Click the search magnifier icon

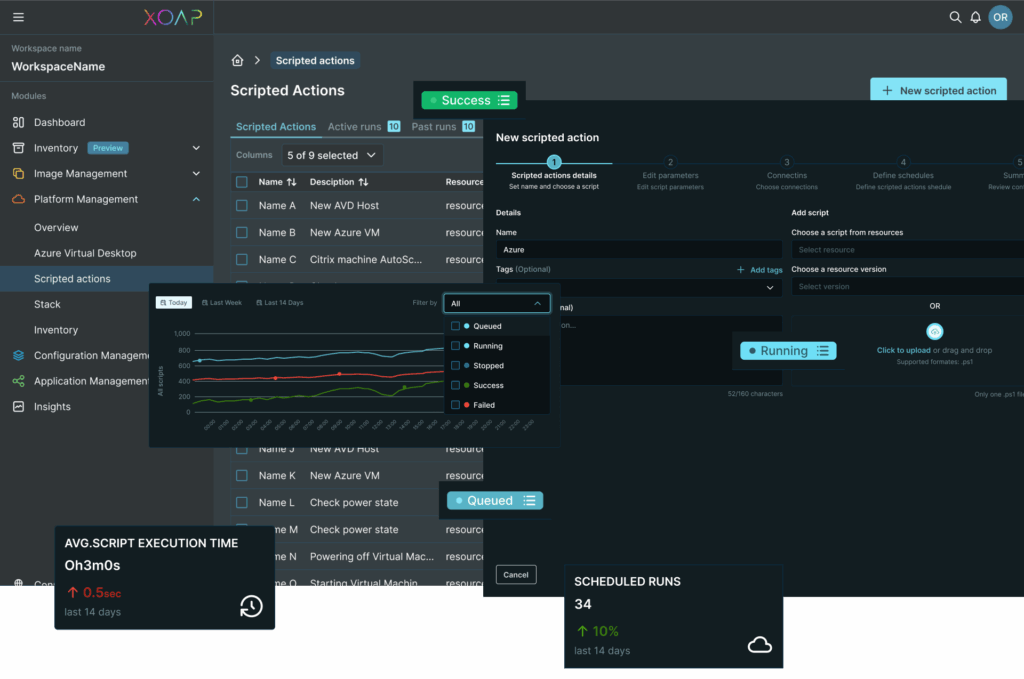[955, 17]
